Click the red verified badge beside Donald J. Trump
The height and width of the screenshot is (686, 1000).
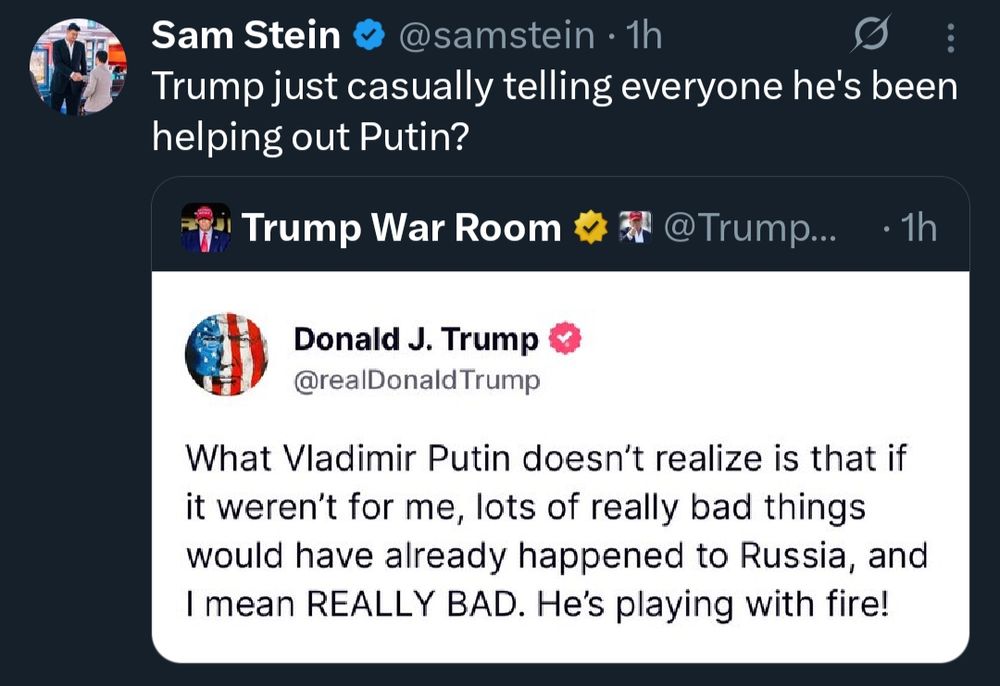click(x=565, y=339)
